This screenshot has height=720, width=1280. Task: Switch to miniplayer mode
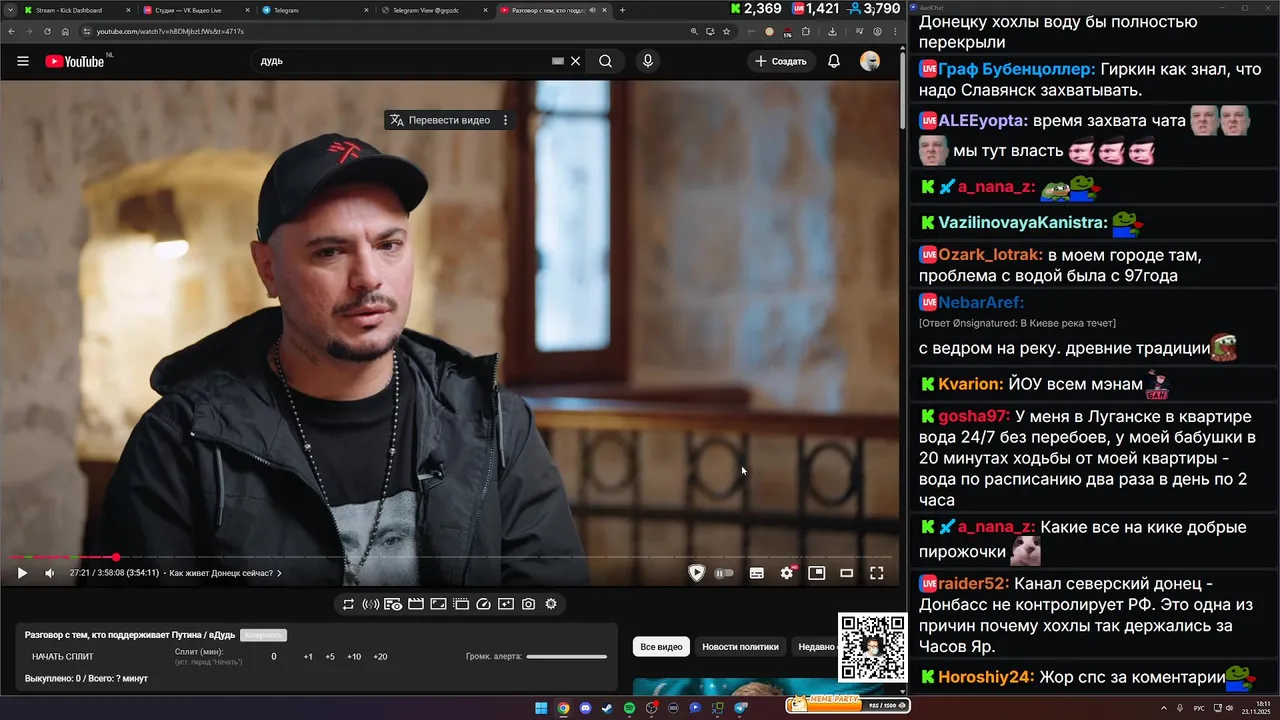tap(817, 573)
